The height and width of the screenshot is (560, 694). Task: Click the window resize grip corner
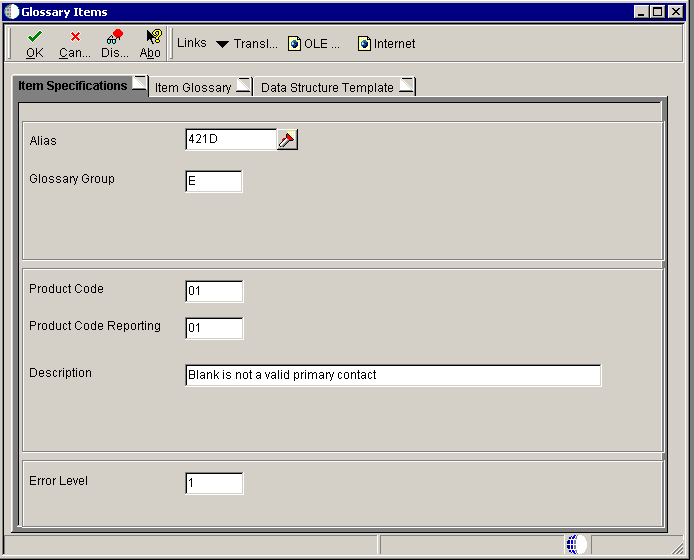tap(677, 548)
